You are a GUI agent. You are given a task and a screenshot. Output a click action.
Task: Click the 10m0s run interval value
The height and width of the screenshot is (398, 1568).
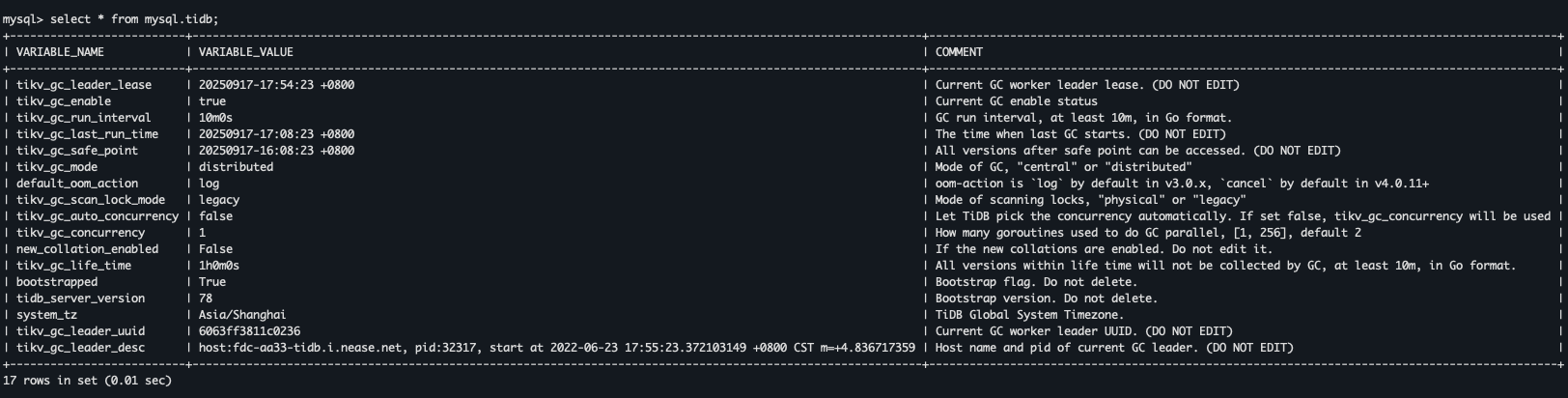[215, 118]
